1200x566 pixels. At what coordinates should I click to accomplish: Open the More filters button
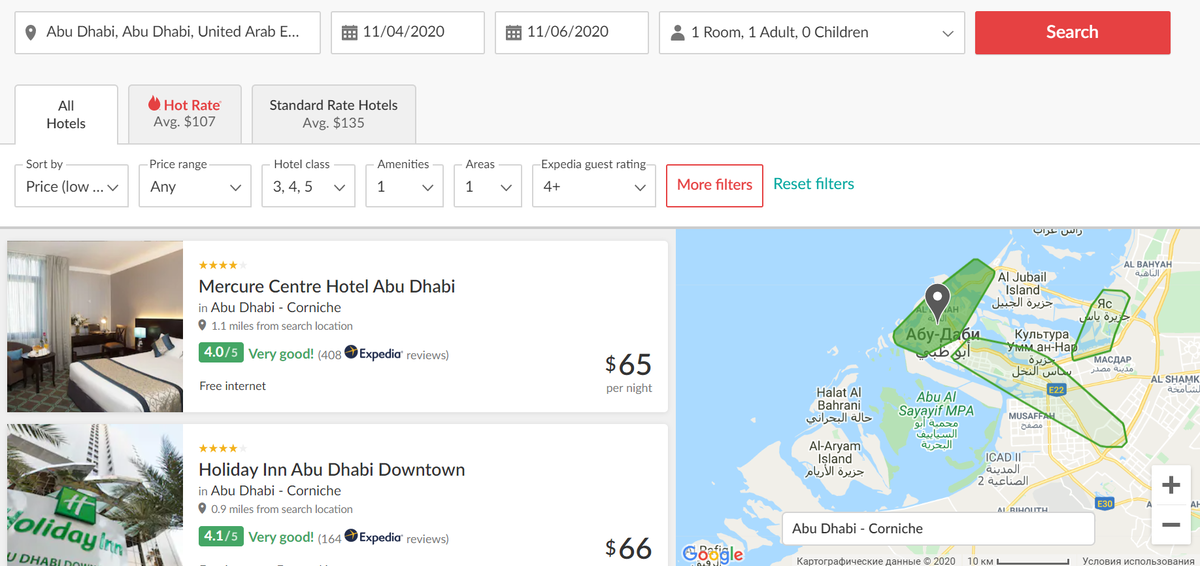[714, 185]
